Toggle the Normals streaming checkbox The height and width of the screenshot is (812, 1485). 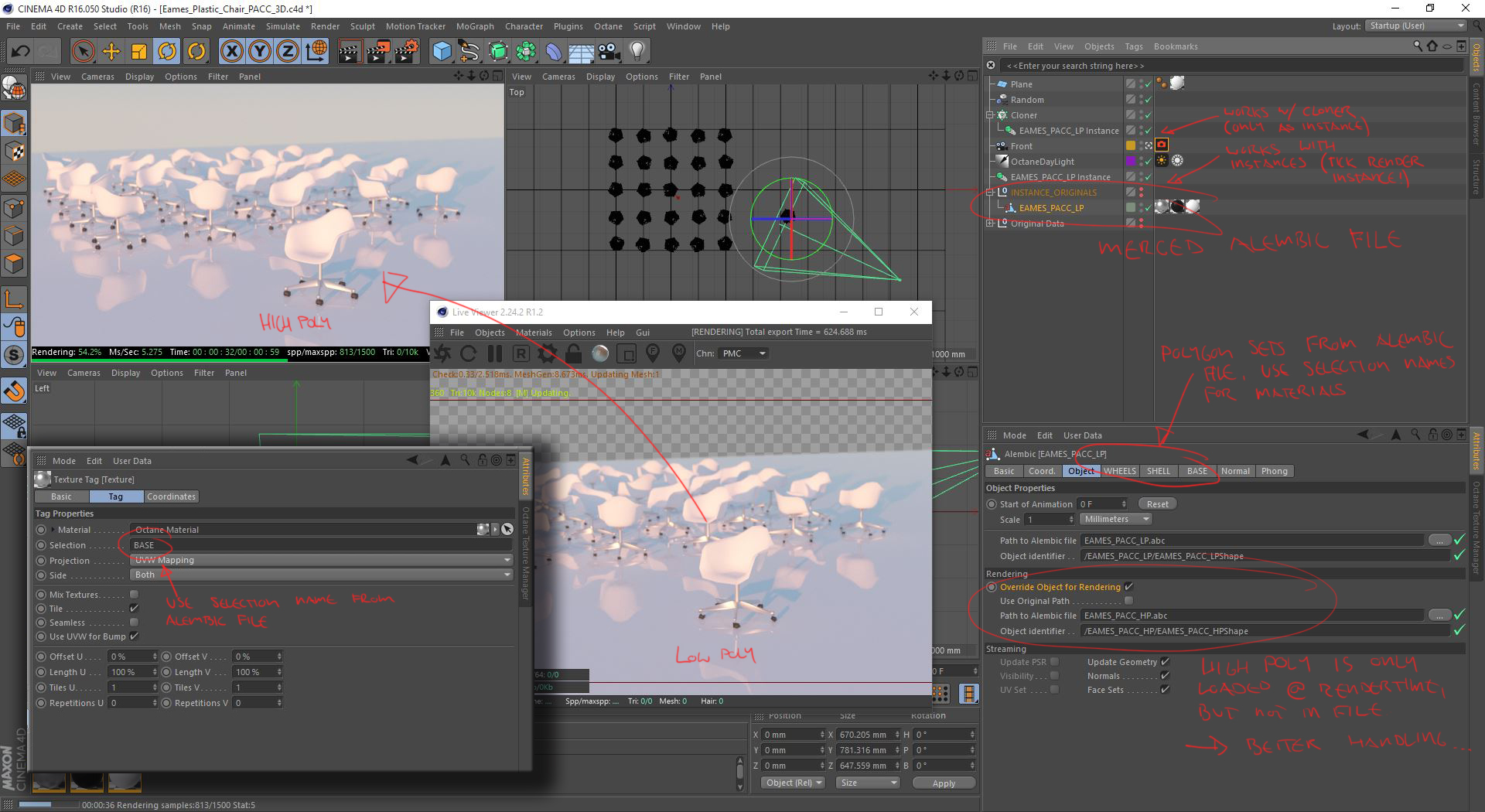(x=1165, y=676)
